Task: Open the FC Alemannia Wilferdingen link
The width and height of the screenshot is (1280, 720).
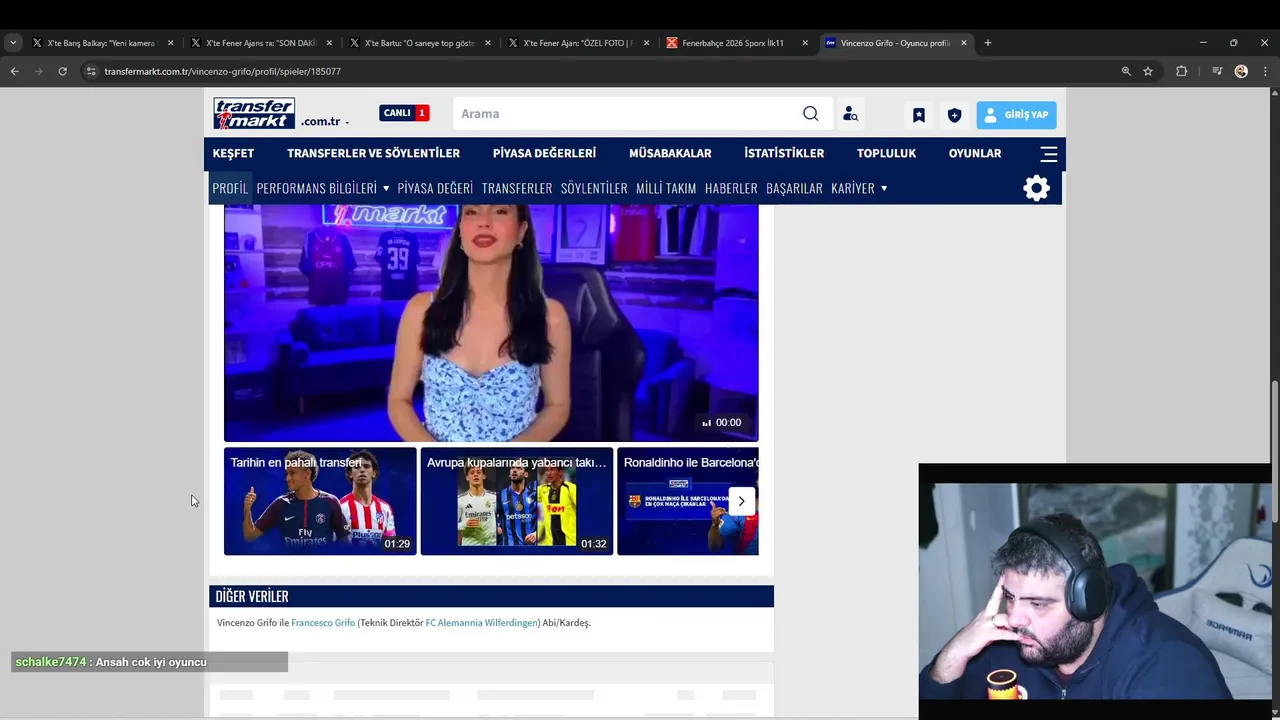Action: 481,623
